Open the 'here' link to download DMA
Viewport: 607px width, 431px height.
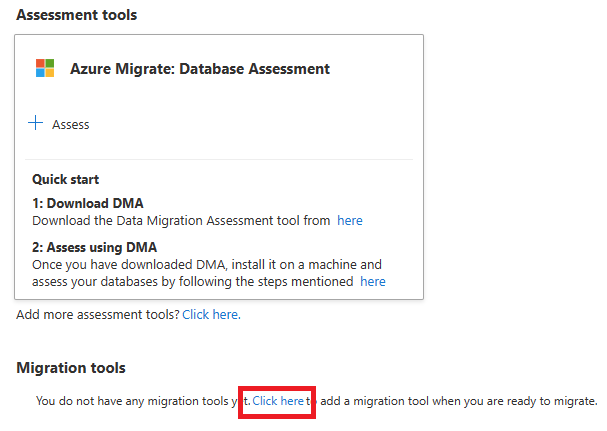[350, 220]
